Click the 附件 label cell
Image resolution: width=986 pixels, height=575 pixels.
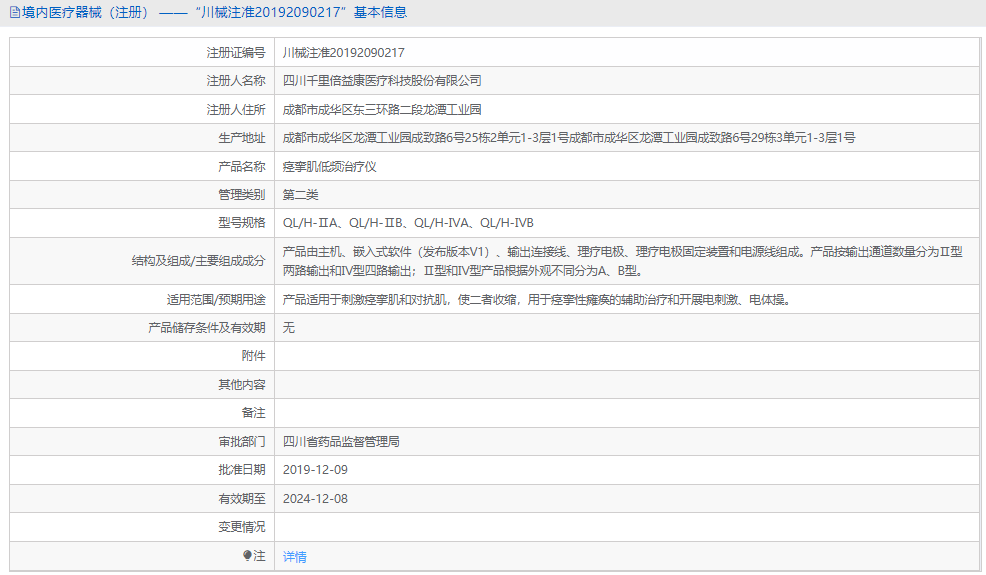coord(142,356)
